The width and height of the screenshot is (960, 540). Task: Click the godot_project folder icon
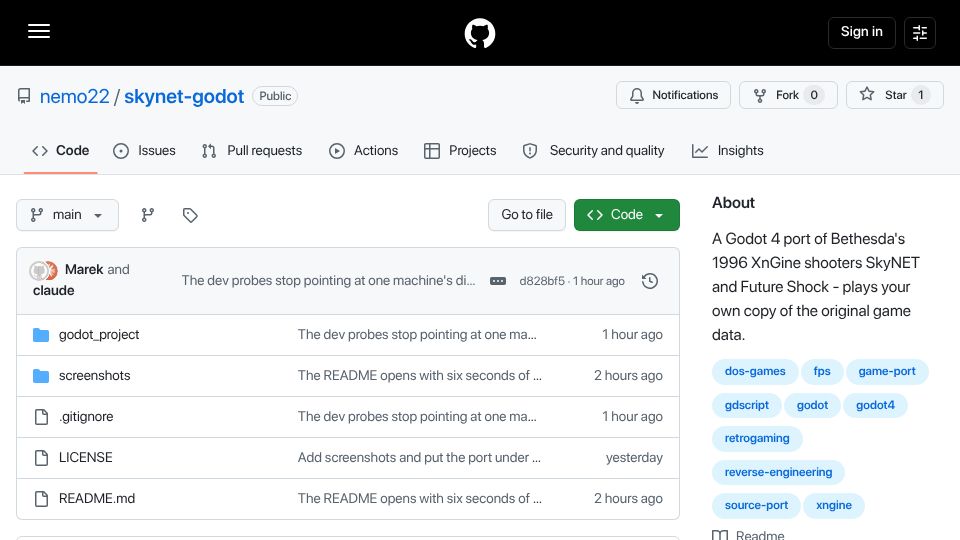coord(41,335)
